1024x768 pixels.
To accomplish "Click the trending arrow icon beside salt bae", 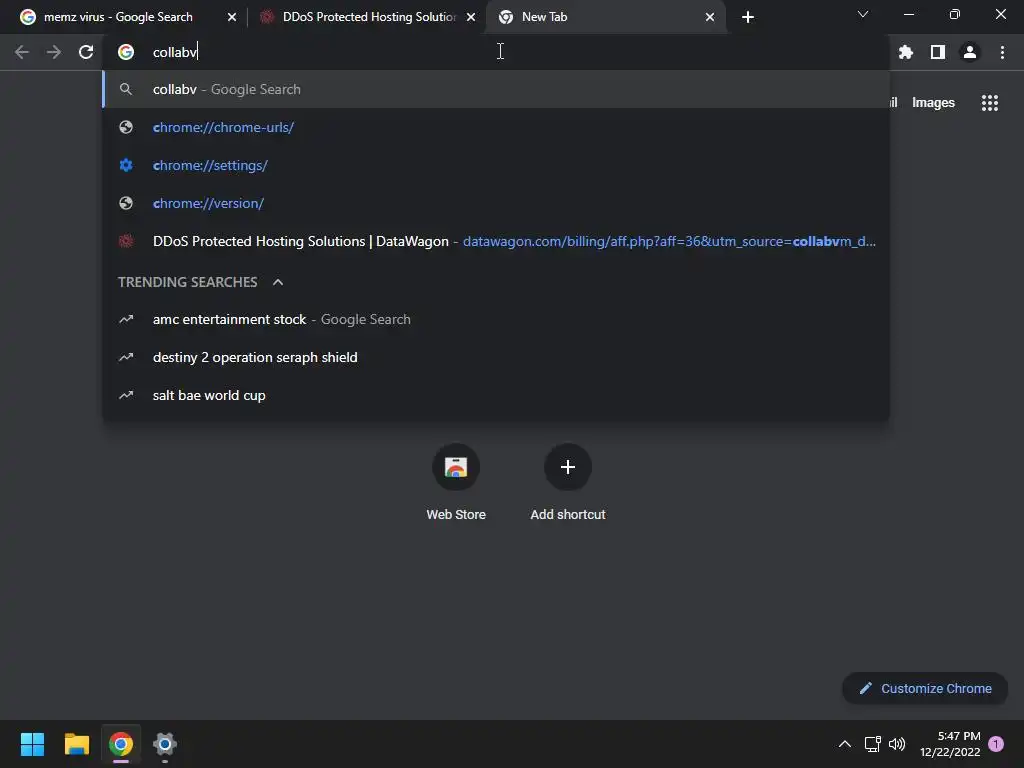I will click(x=126, y=395).
